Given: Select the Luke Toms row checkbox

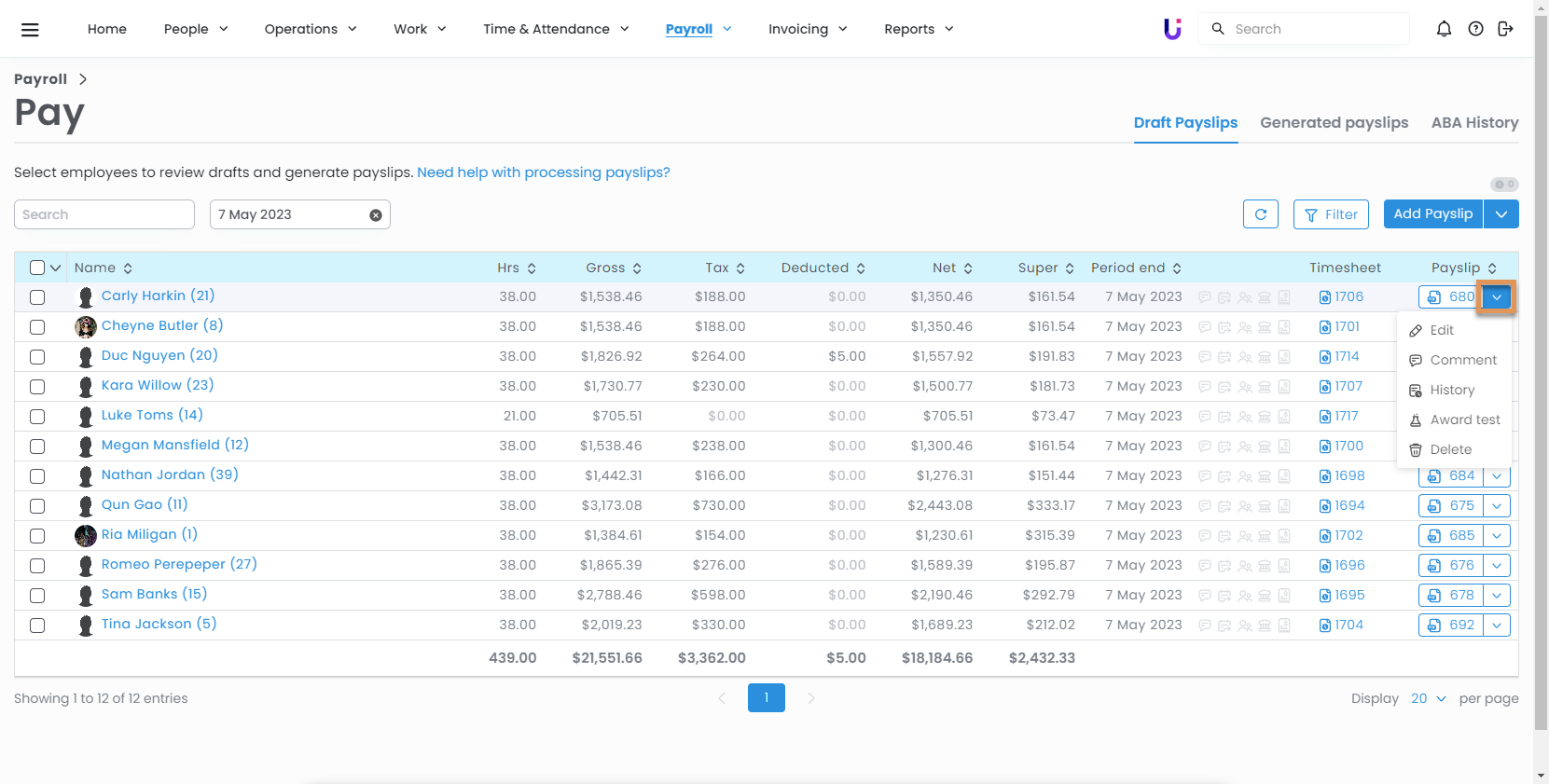Looking at the screenshot, I should [x=37, y=417].
